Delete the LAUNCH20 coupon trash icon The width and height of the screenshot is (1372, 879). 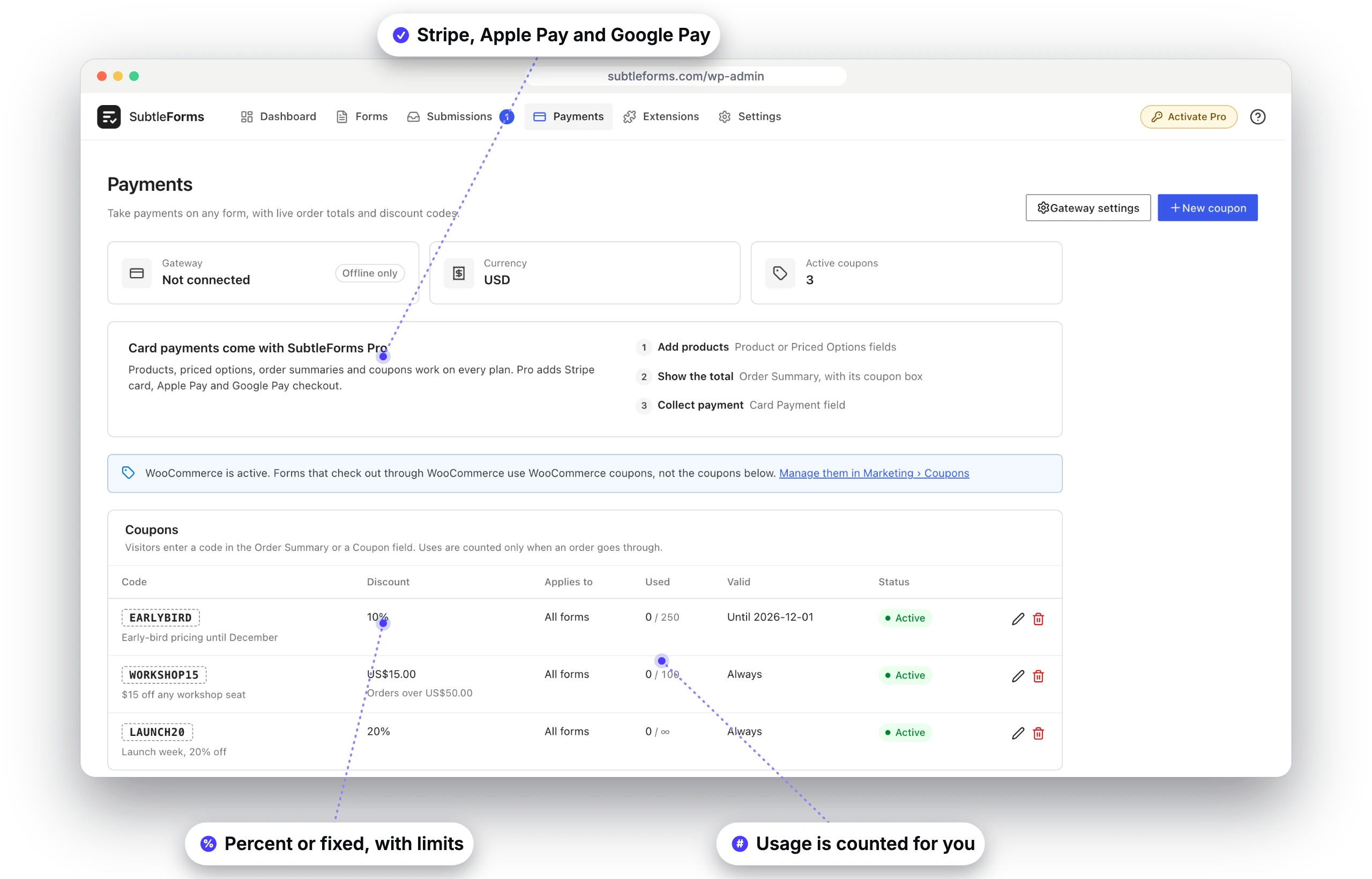tap(1038, 733)
